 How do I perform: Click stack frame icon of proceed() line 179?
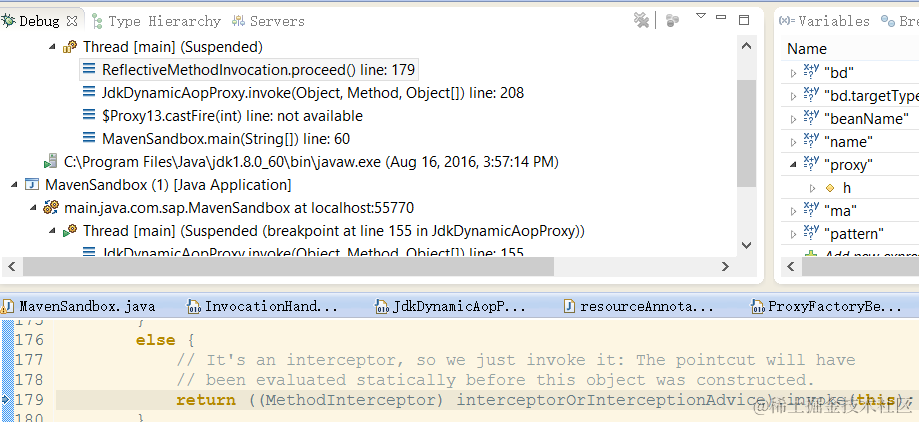click(89, 69)
